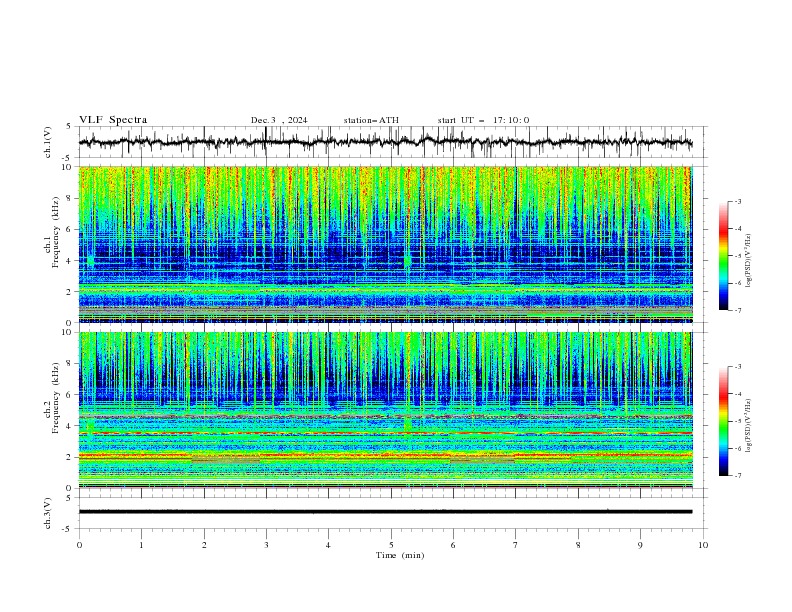The height and width of the screenshot is (612, 792).
Task: Click time axis tick label '0'
Action: click(x=79, y=545)
